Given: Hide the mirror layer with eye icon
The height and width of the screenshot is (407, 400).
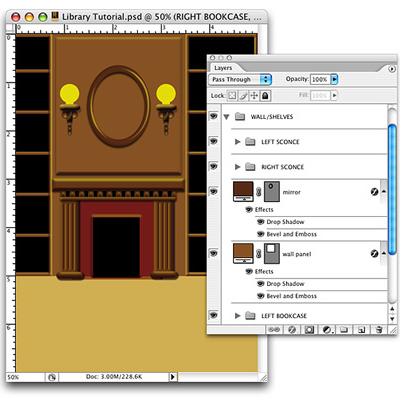Looking at the screenshot, I should point(214,191).
